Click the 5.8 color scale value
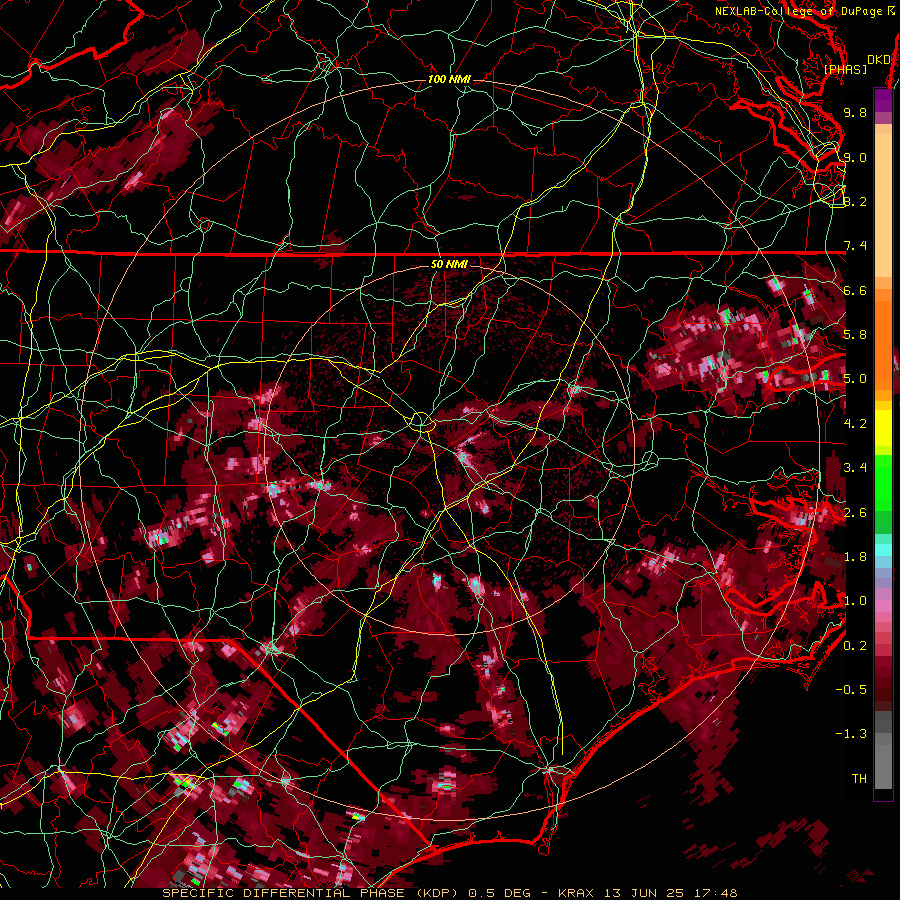 pyautogui.click(x=855, y=335)
